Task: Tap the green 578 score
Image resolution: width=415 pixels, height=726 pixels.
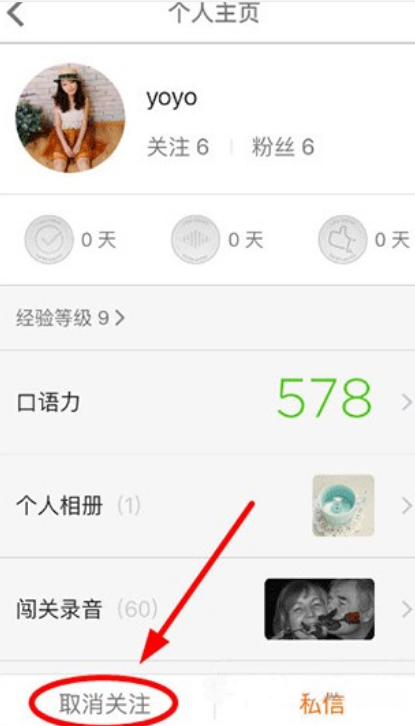Action: coord(325,399)
